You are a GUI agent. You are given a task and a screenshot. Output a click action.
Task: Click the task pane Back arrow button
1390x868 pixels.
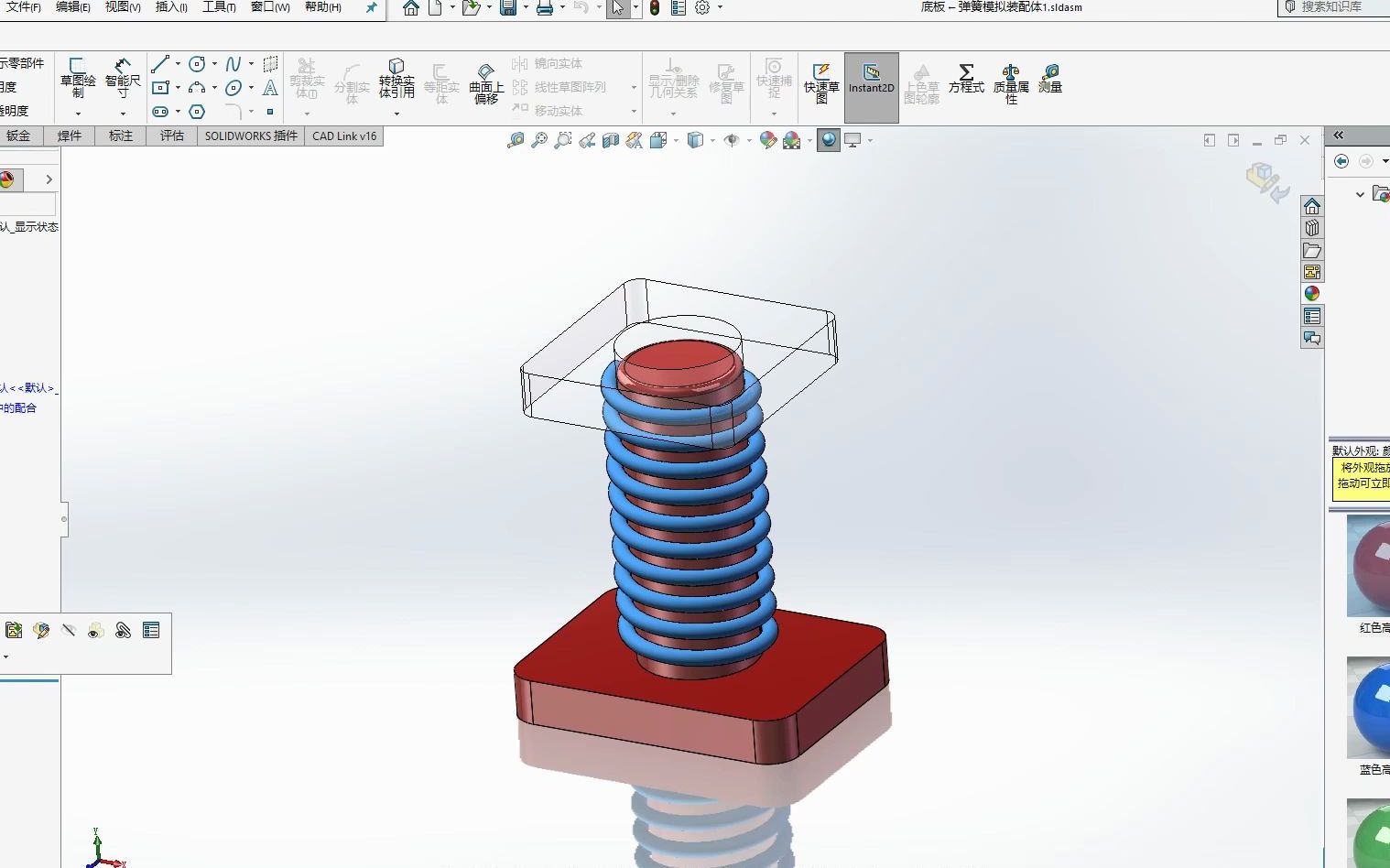click(x=1341, y=161)
